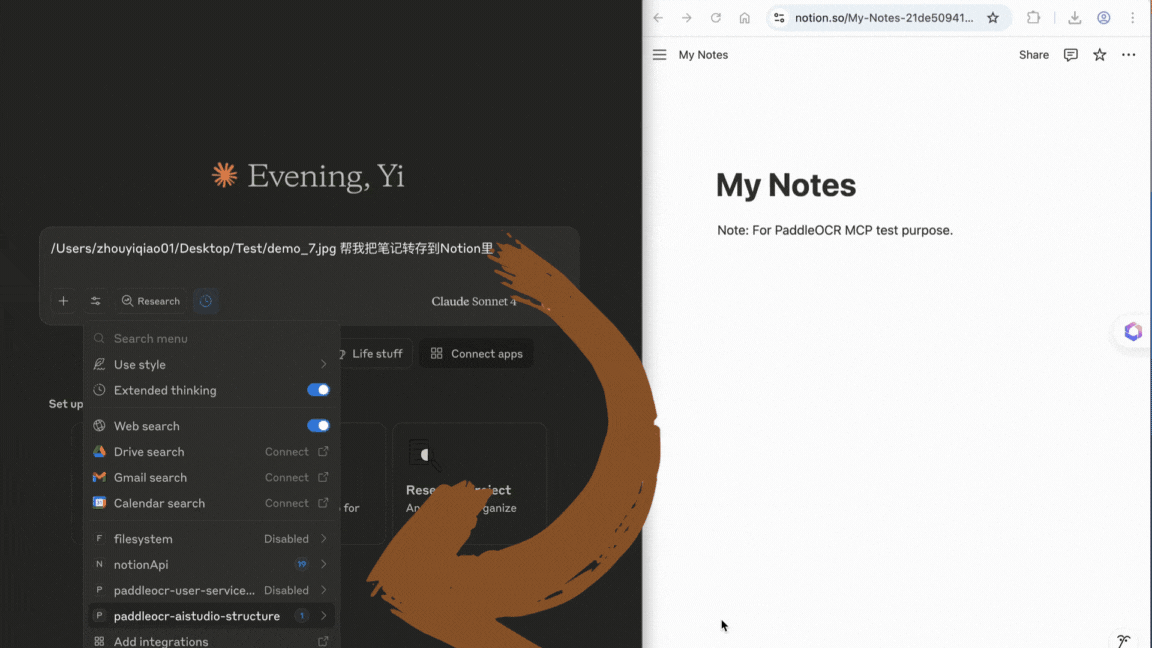This screenshot has width=1152, height=648.
Task: Select the notionApi menu entry
Action: coord(212,564)
